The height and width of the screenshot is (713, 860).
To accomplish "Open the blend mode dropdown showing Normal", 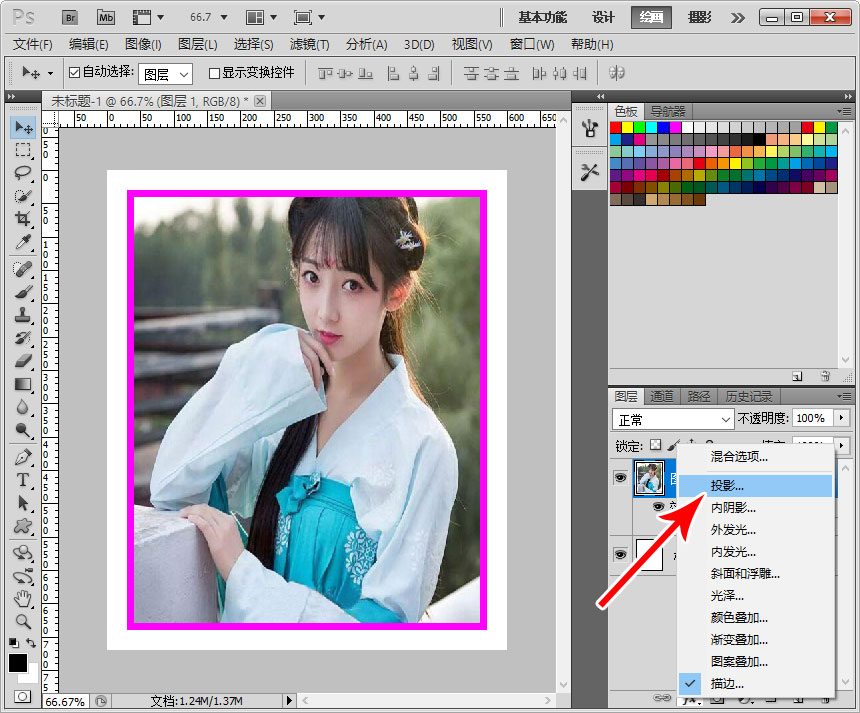I will tap(673, 420).
